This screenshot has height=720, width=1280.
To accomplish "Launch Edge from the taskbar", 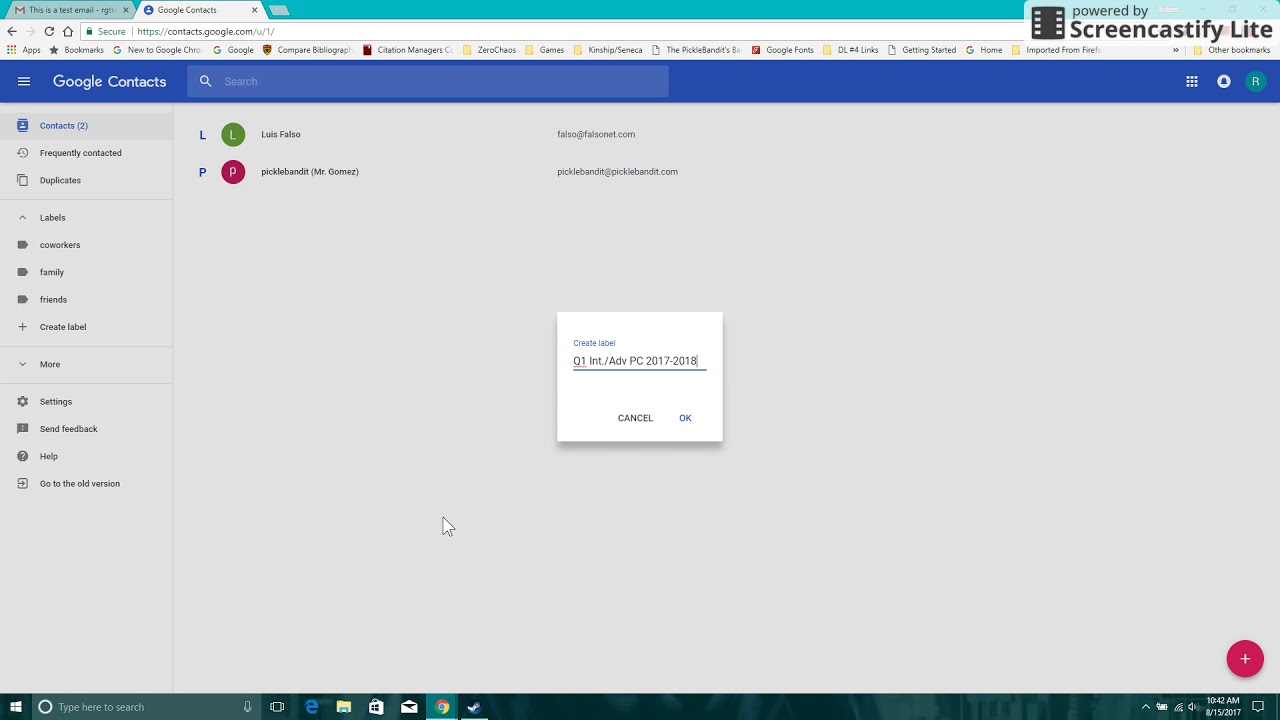I will (x=311, y=707).
